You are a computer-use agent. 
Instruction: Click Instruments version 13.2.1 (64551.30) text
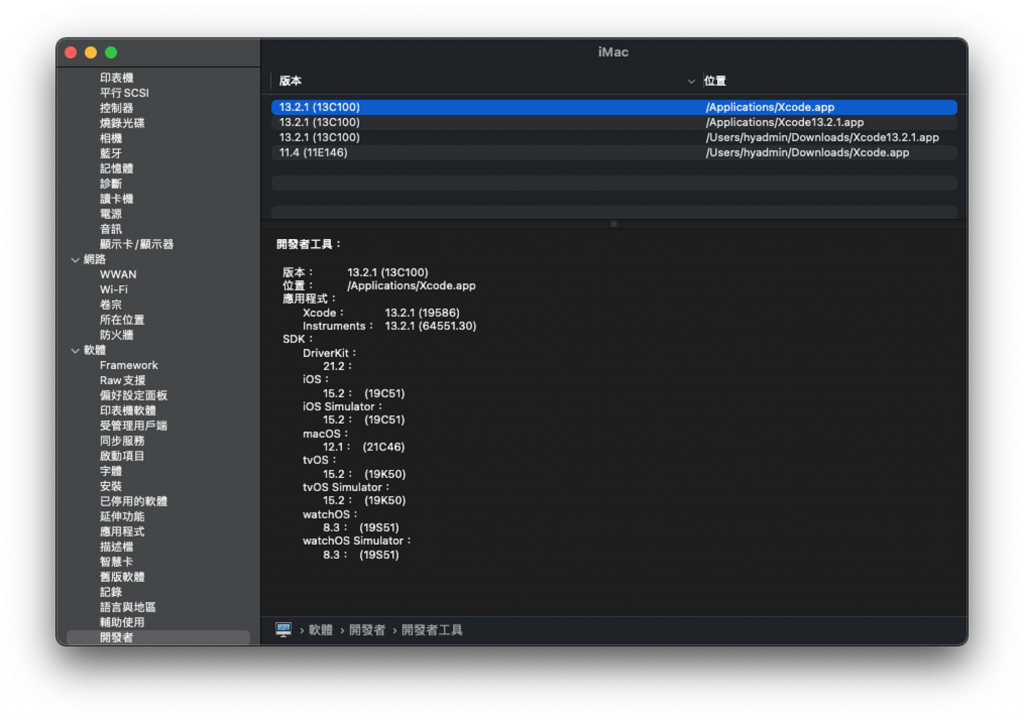coord(430,326)
